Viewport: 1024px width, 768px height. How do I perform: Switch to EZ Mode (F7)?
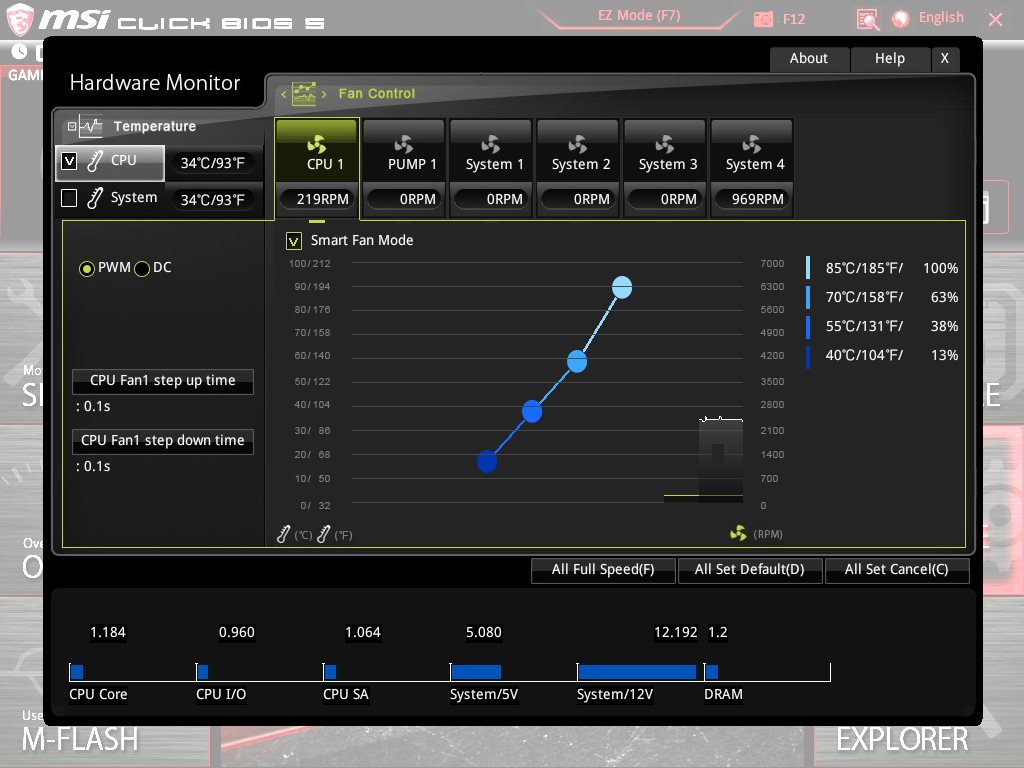coord(639,15)
